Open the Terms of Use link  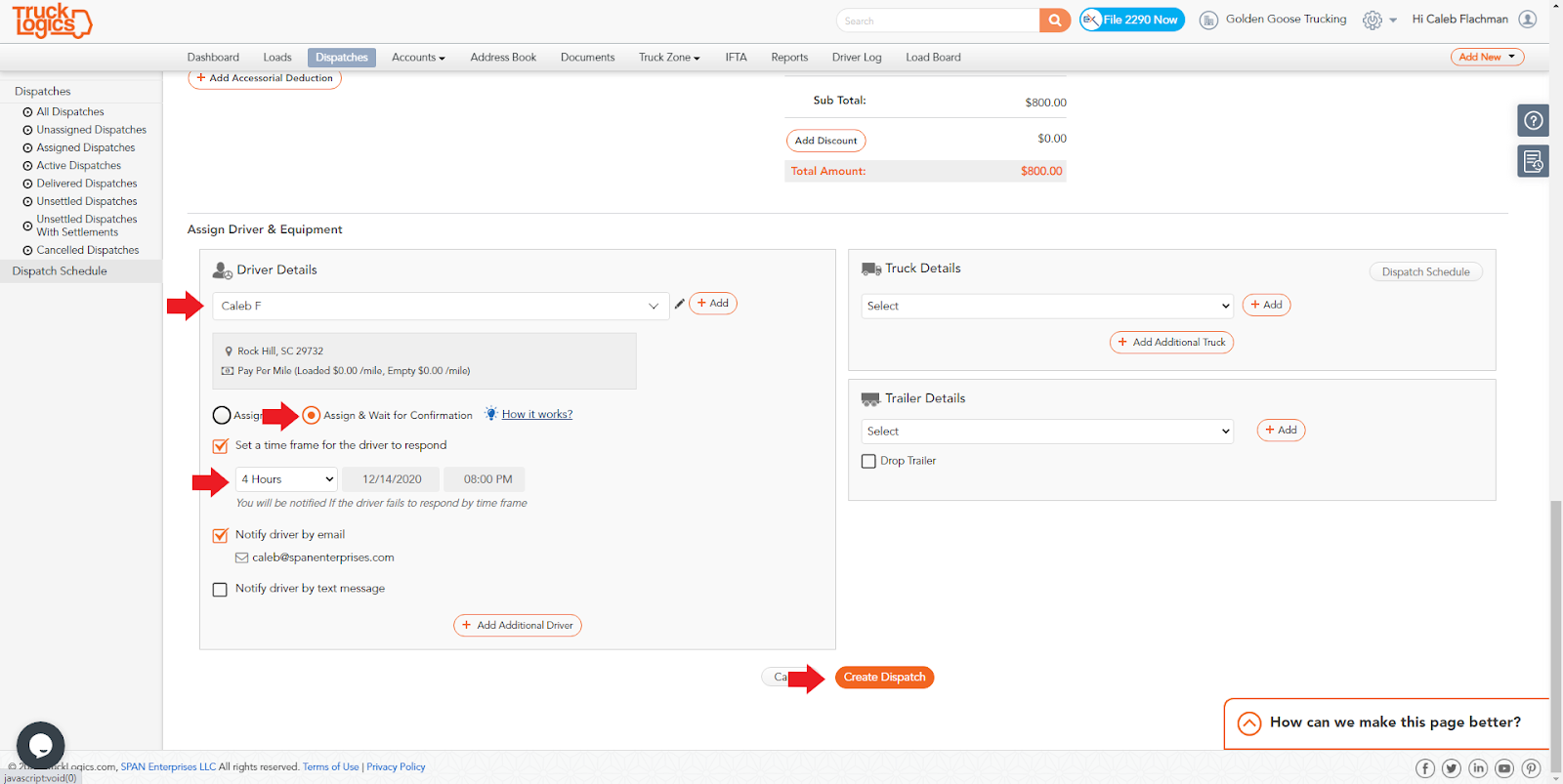[x=331, y=767]
